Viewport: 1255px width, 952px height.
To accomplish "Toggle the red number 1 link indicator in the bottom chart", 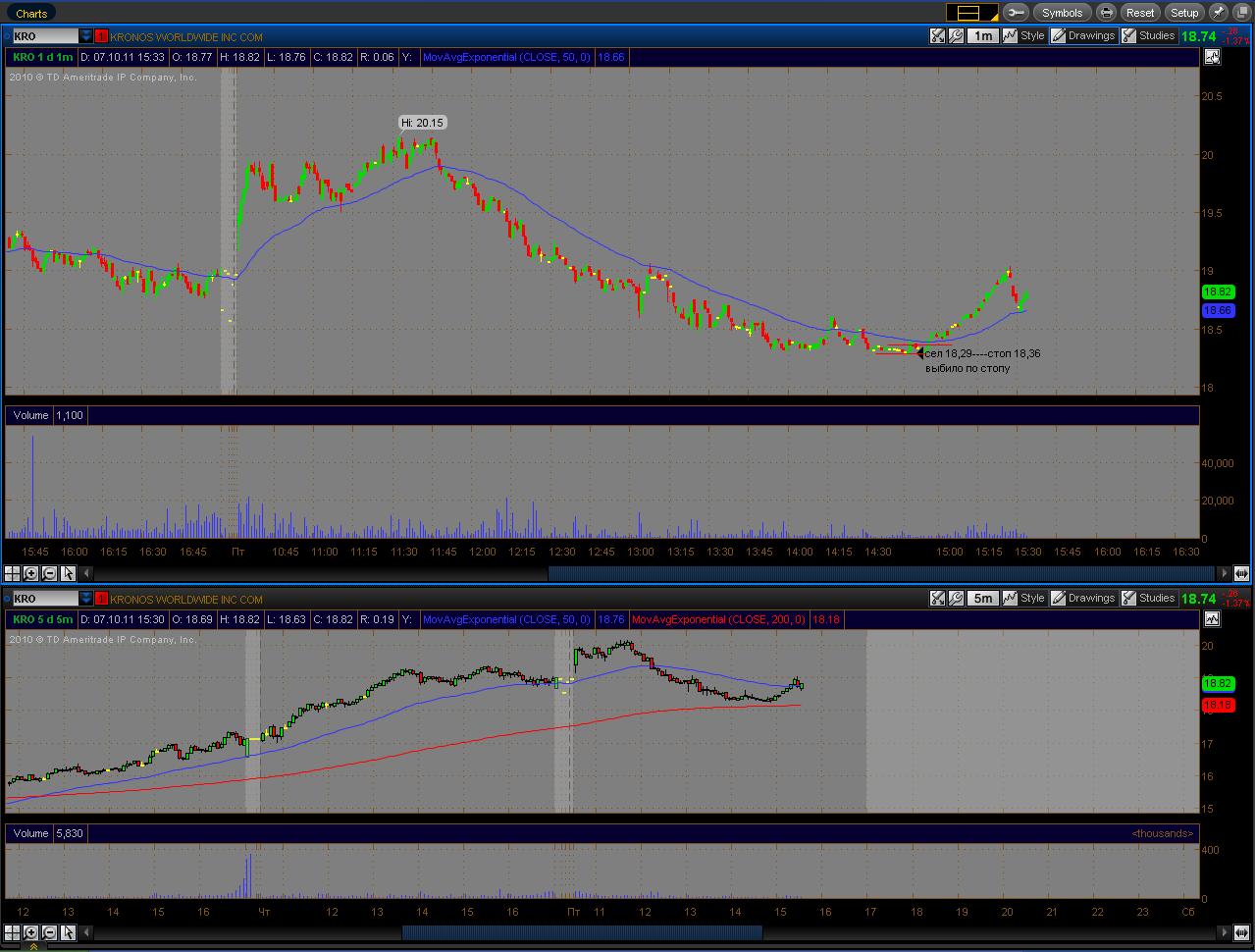I will click(101, 599).
